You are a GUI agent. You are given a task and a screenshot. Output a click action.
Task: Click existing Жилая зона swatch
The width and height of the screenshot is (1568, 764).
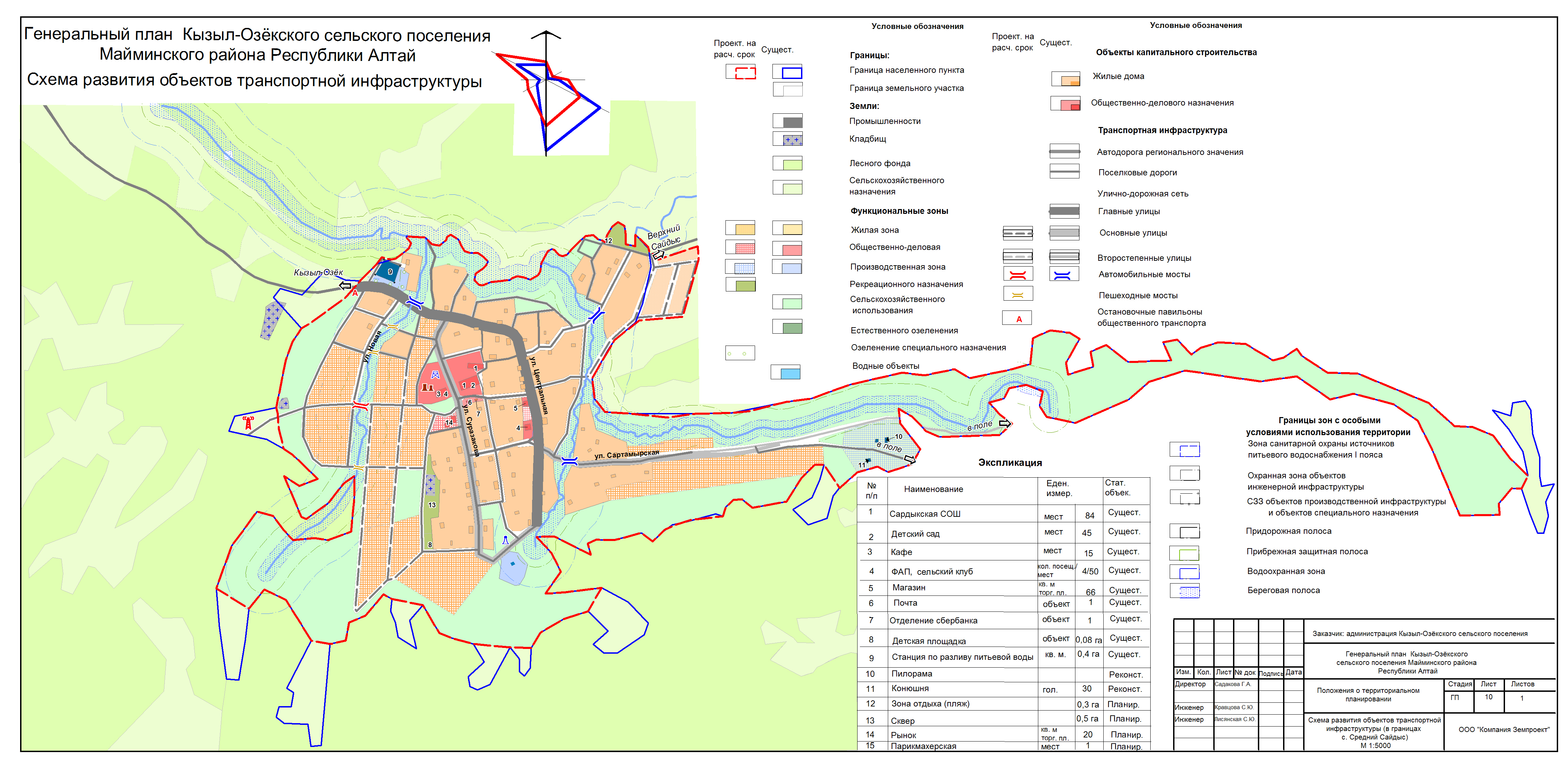788,228
